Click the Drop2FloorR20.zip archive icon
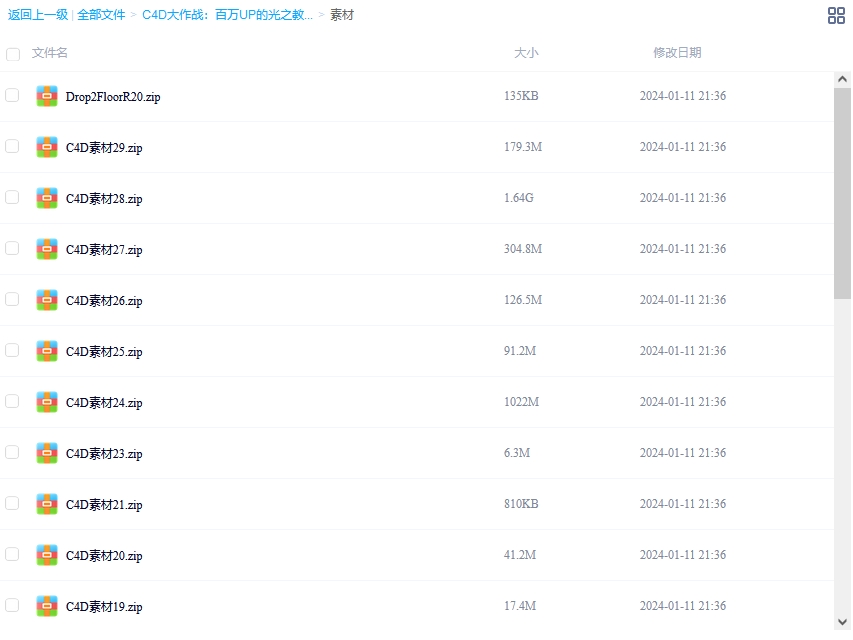The height and width of the screenshot is (640, 853). tap(47, 96)
